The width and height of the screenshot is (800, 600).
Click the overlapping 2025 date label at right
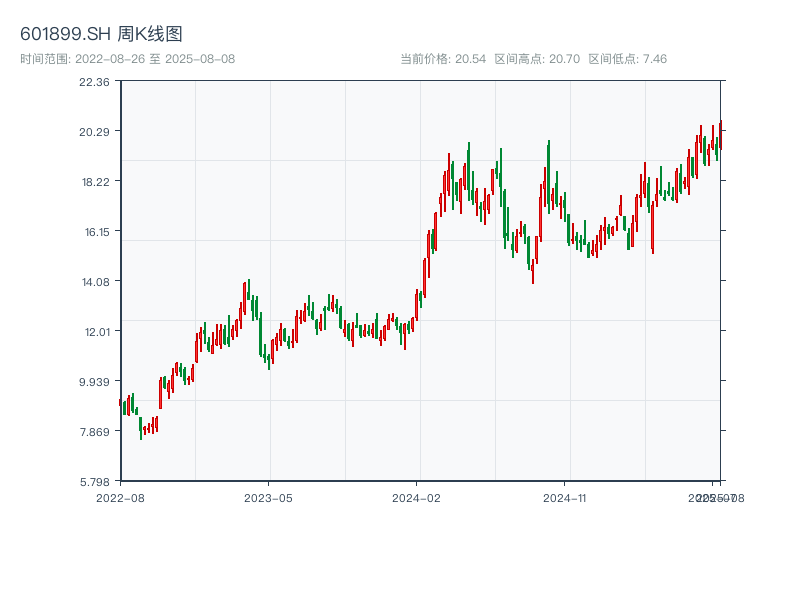713,497
